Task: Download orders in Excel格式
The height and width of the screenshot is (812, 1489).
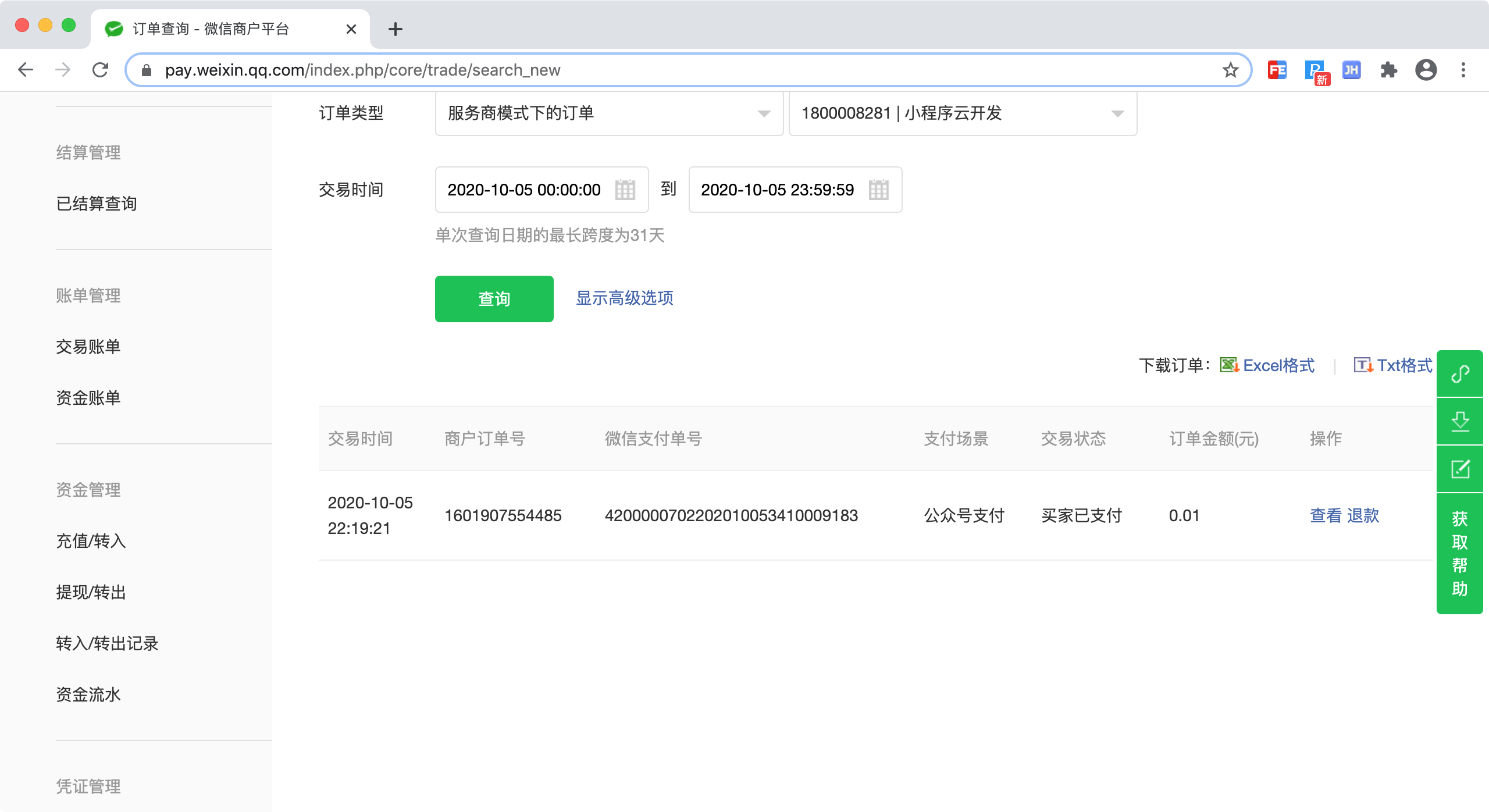Action: point(1278,365)
